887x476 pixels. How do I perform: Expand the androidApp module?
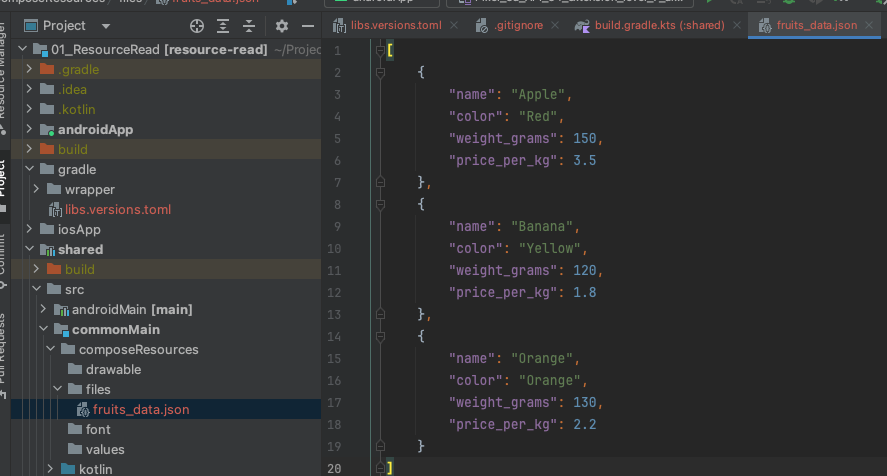[x=29, y=129]
